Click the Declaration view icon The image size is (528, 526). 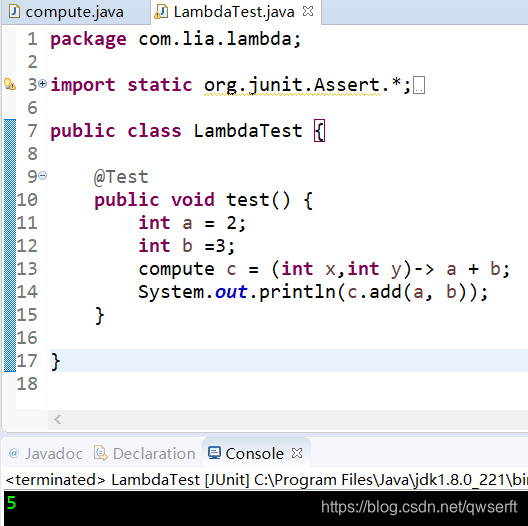(x=100, y=453)
